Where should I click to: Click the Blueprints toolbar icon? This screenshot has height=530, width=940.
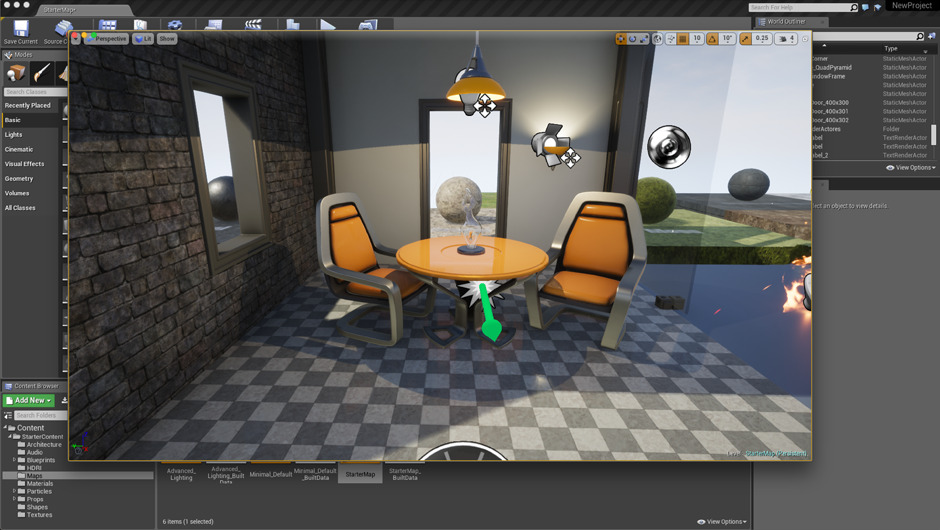coord(213,25)
